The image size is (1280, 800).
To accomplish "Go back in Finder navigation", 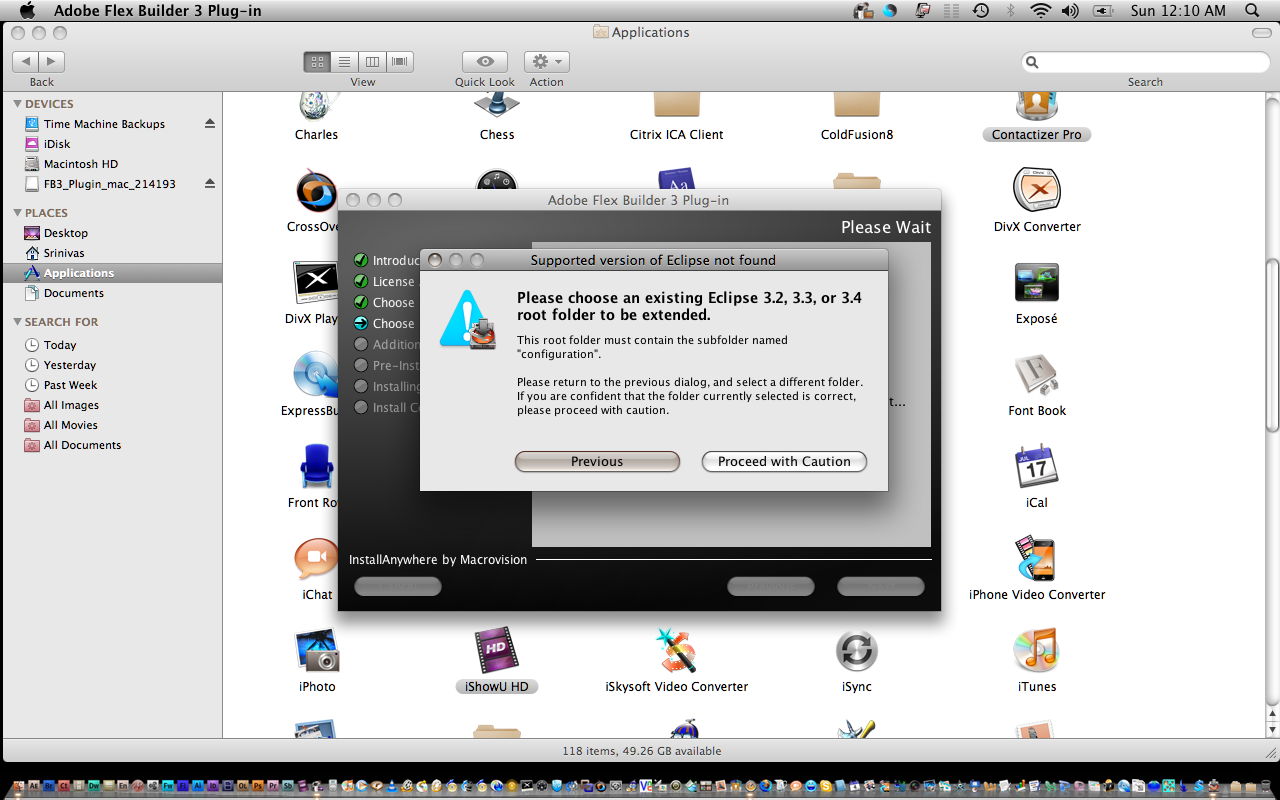I will pos(27,62).
